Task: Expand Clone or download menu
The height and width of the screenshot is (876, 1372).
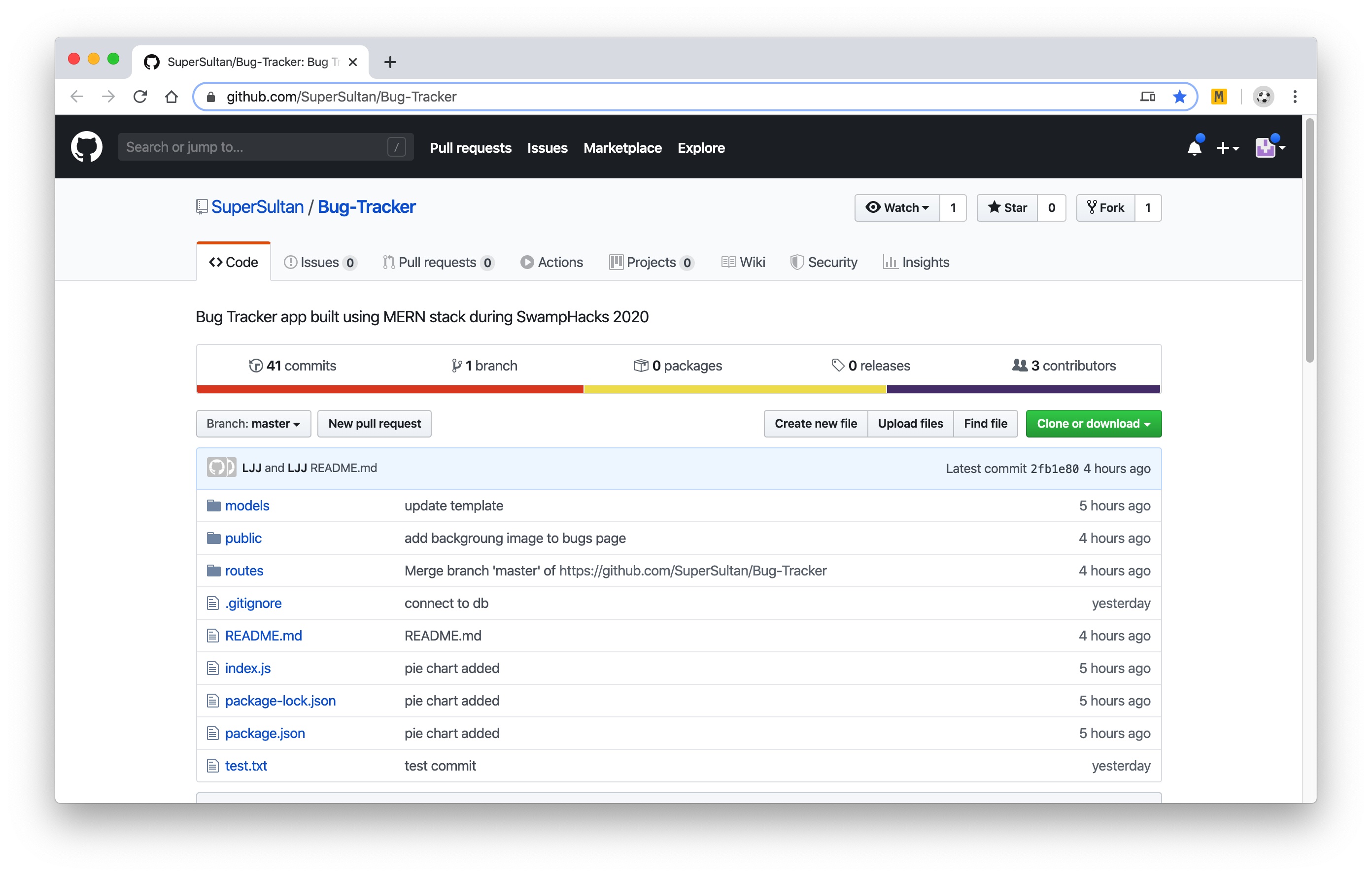Action: pyautogui.click(x=1093, y=423)
